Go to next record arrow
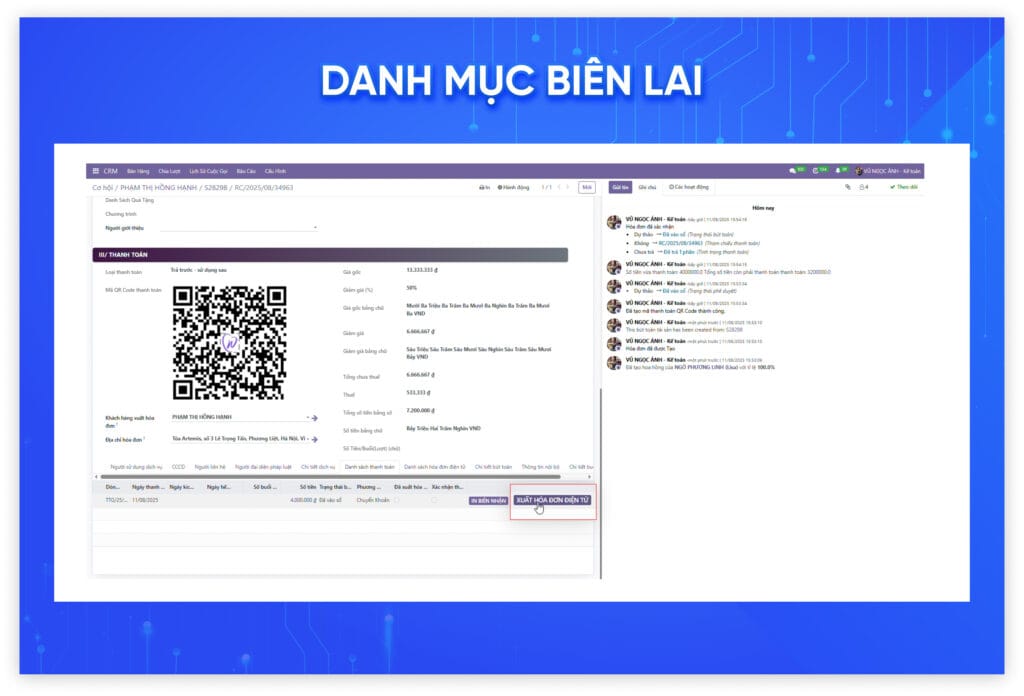The width and height of the screenshot is (1024, 696). point(567,187)
